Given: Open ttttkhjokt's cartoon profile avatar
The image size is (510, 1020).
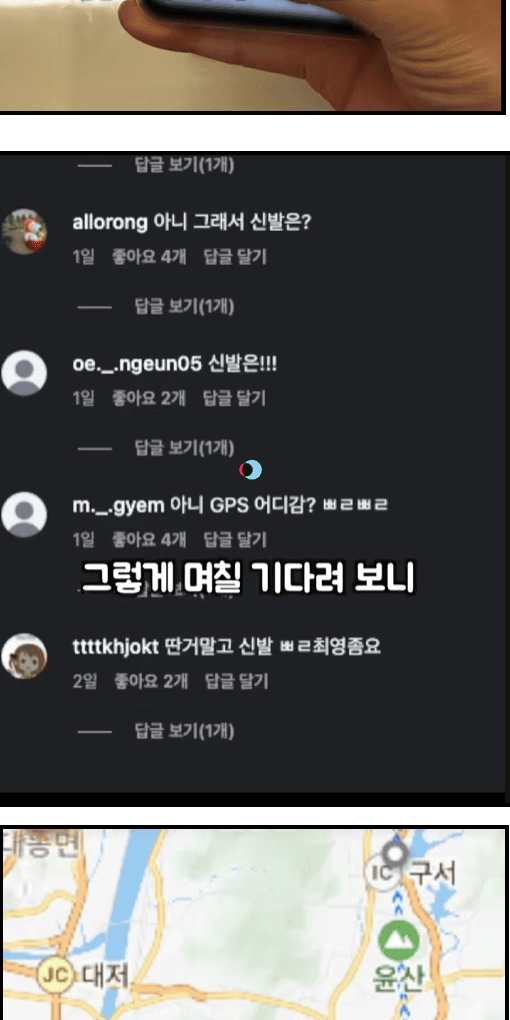Looking at the screenshot, I should [24, 656].
